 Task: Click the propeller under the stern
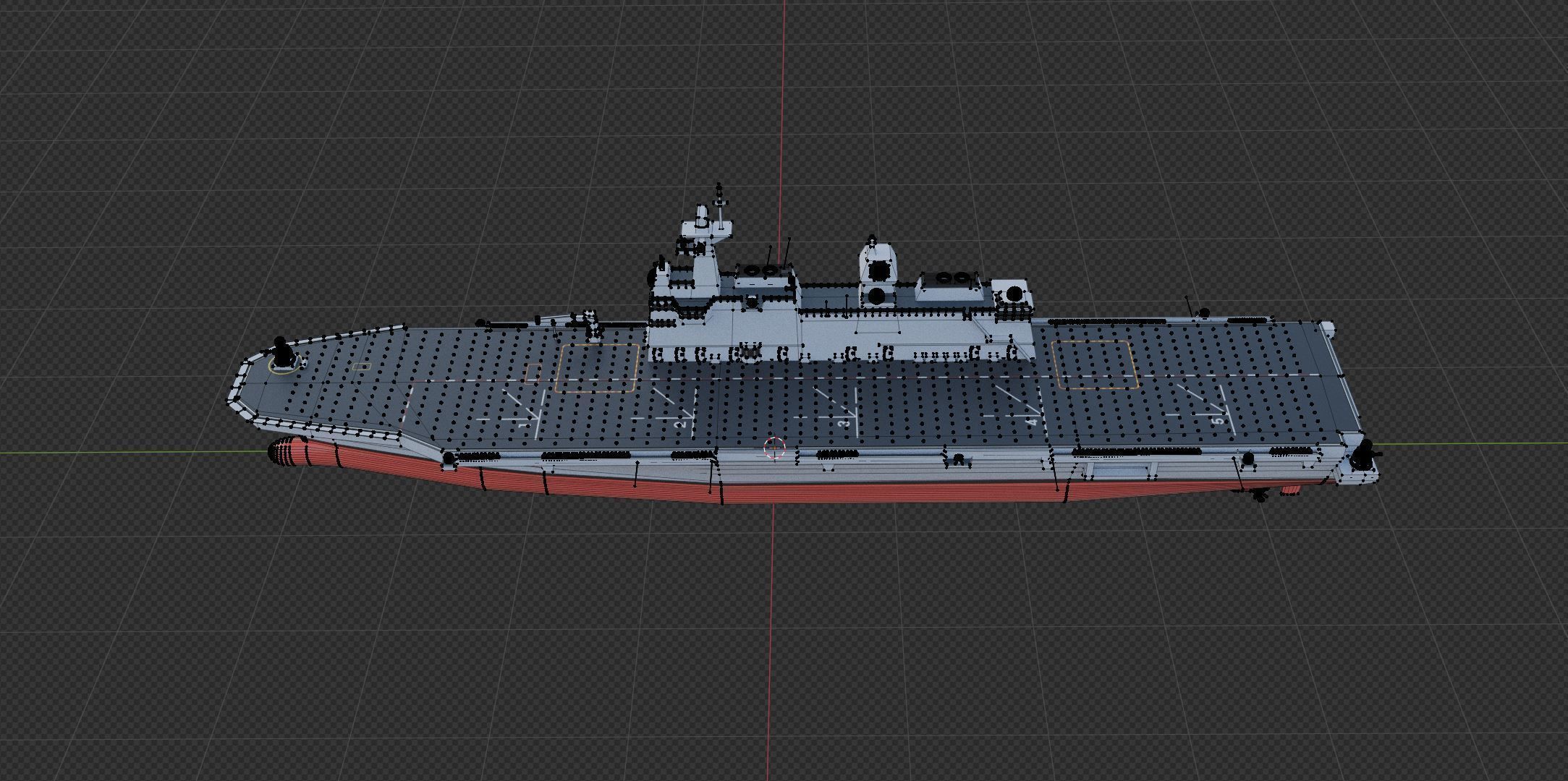pyautogui.click(x=1261, y=496)
